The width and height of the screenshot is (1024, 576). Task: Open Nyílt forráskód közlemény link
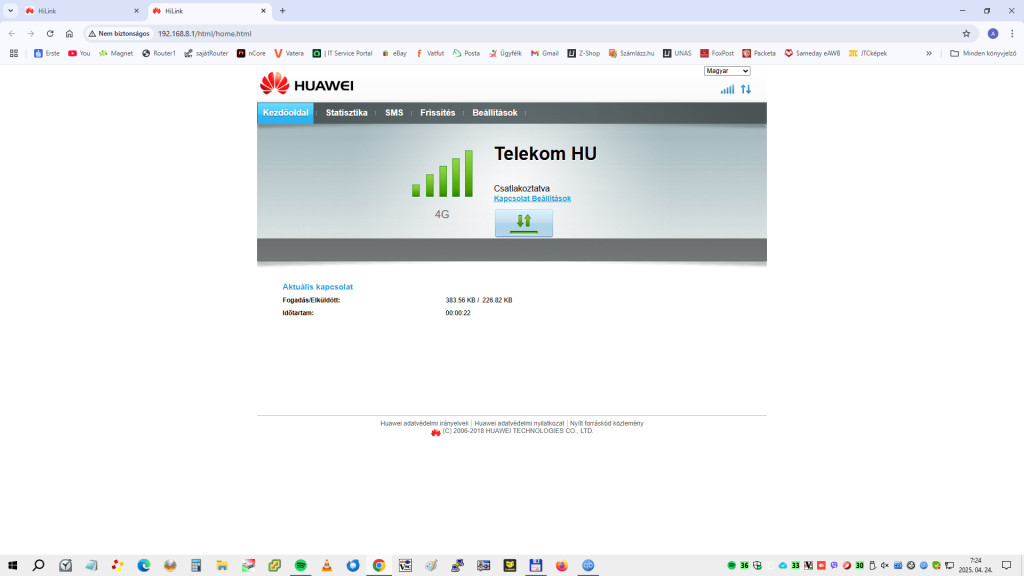click(607, 423)
